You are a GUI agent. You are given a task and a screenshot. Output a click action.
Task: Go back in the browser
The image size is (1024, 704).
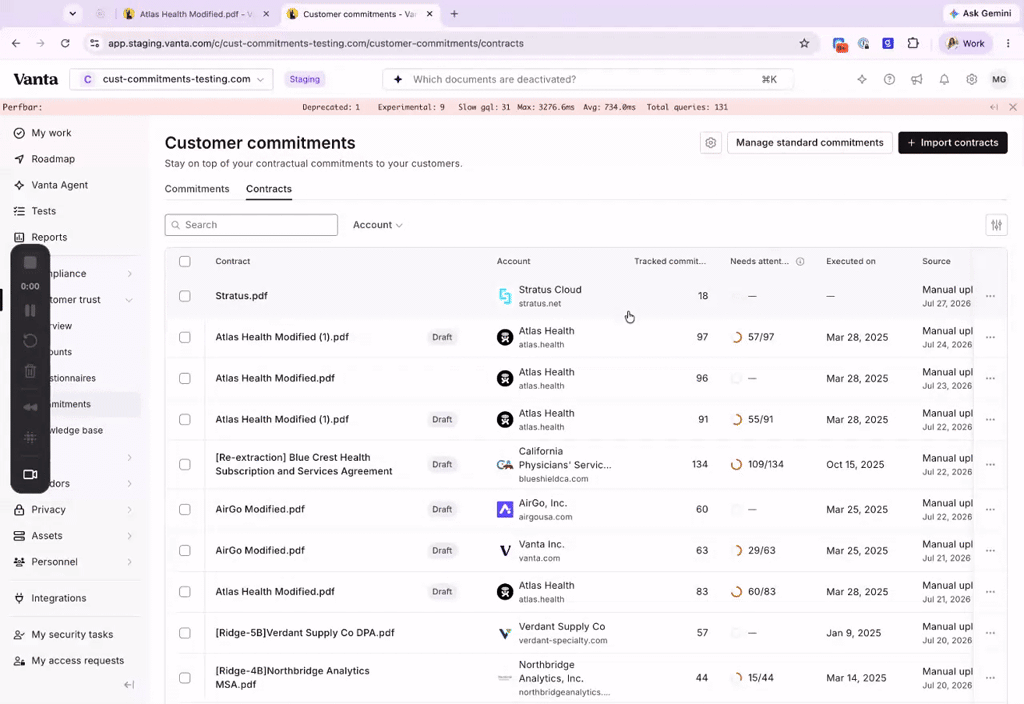[x=16, y=43]
